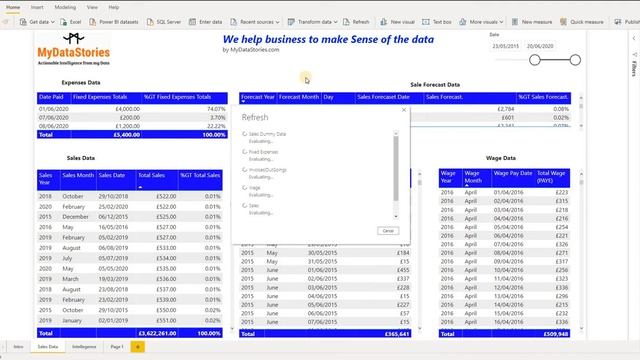Click Sale Forecast table scroll up arrow
Image resolution: width=640 pixels, height=360 pixels.
click(x=581, y=98)
